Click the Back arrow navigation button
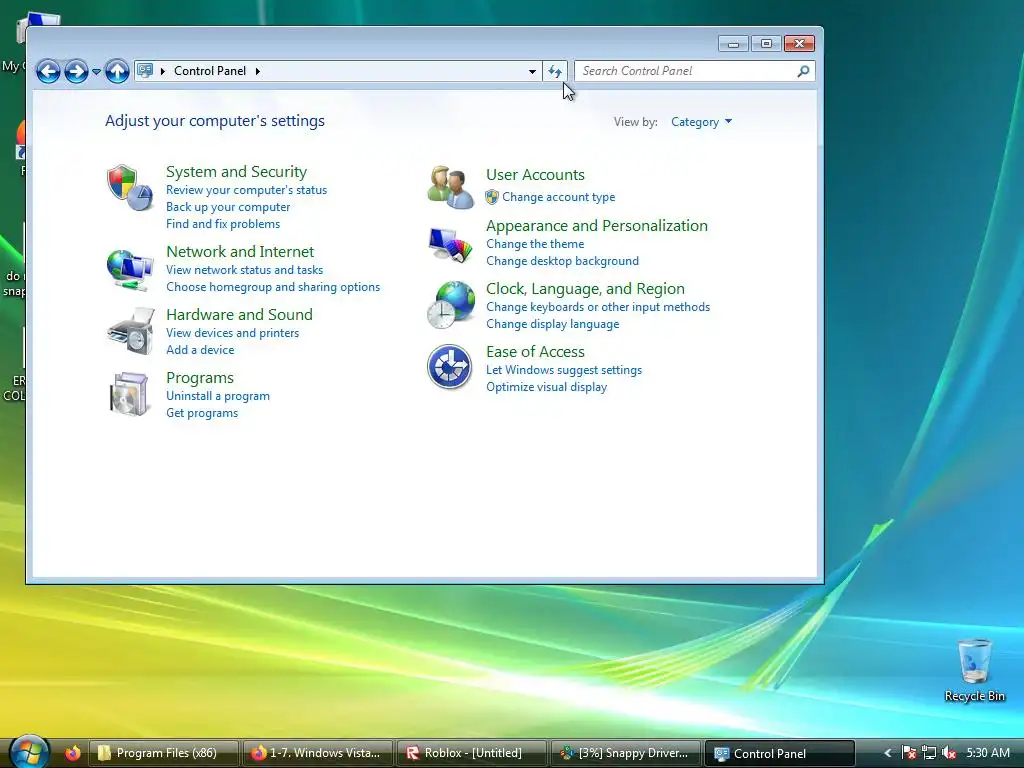This screenshot has width=1024, height=768. (x=48, y=71)
